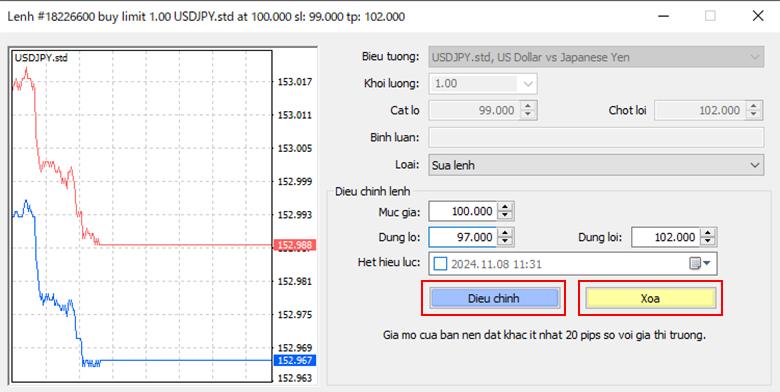Decrease Dung loi with down arrow

tap(707, 242)
